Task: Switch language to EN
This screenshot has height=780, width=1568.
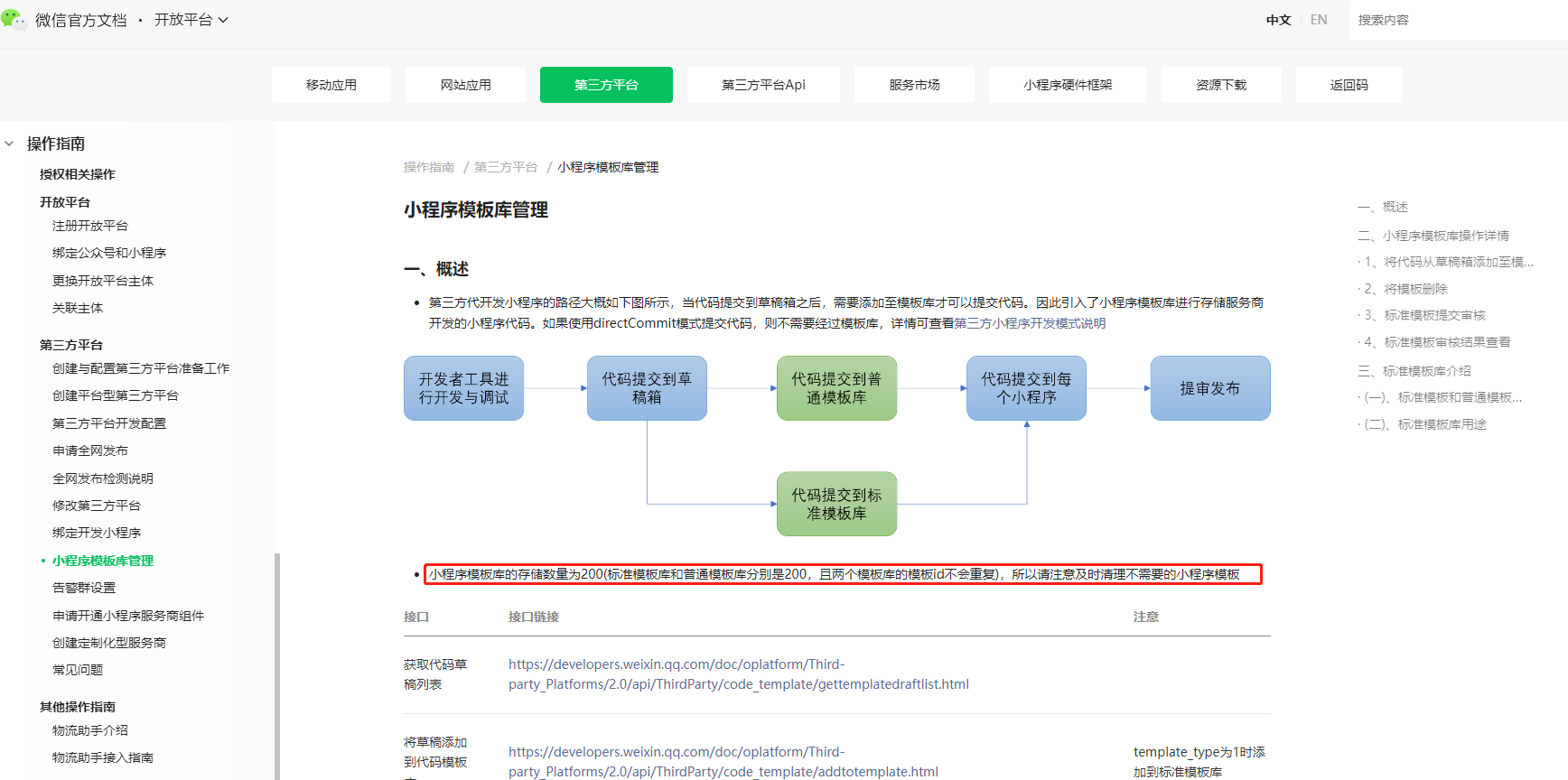Action: tap(1319, 20)
